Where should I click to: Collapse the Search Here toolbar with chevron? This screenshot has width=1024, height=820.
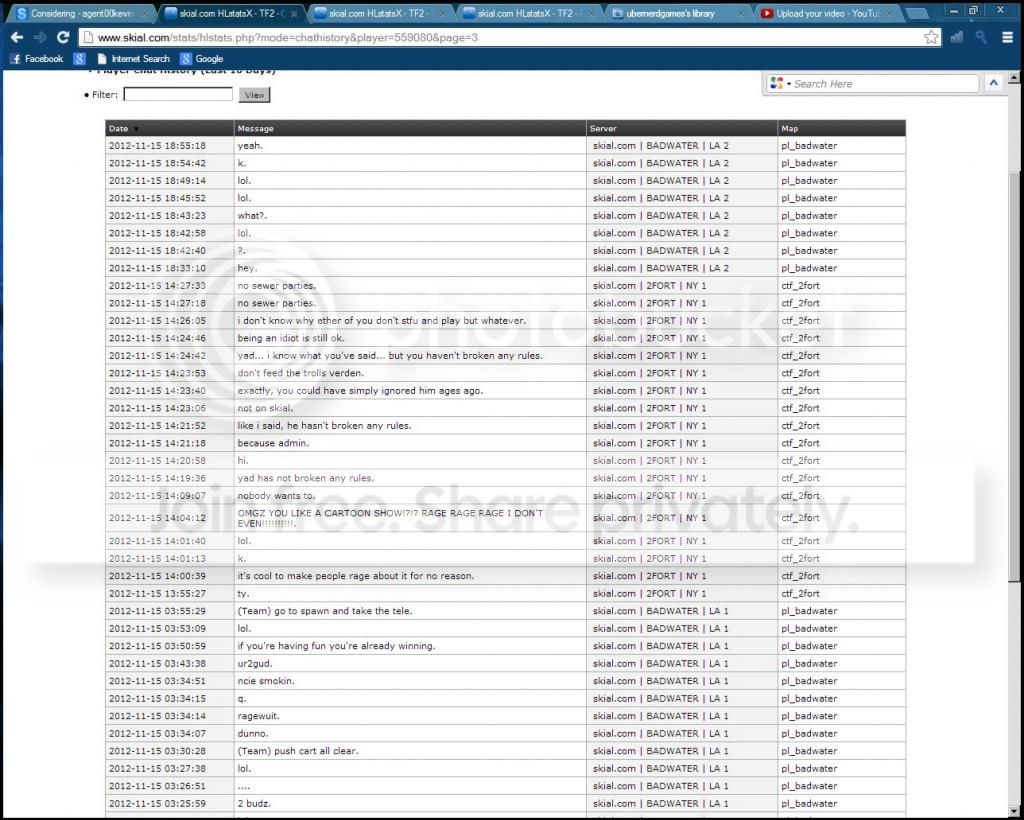coord(993,83)
